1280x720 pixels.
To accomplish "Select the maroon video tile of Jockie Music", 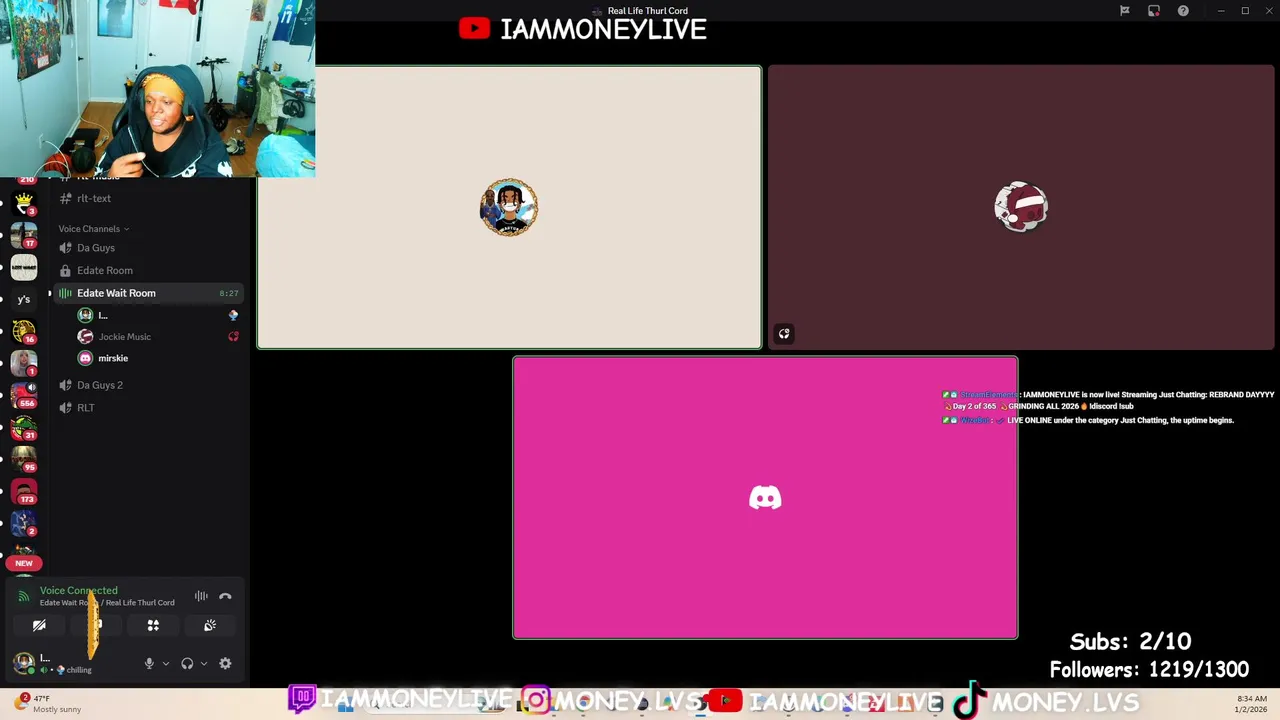I will (1021, 207).
